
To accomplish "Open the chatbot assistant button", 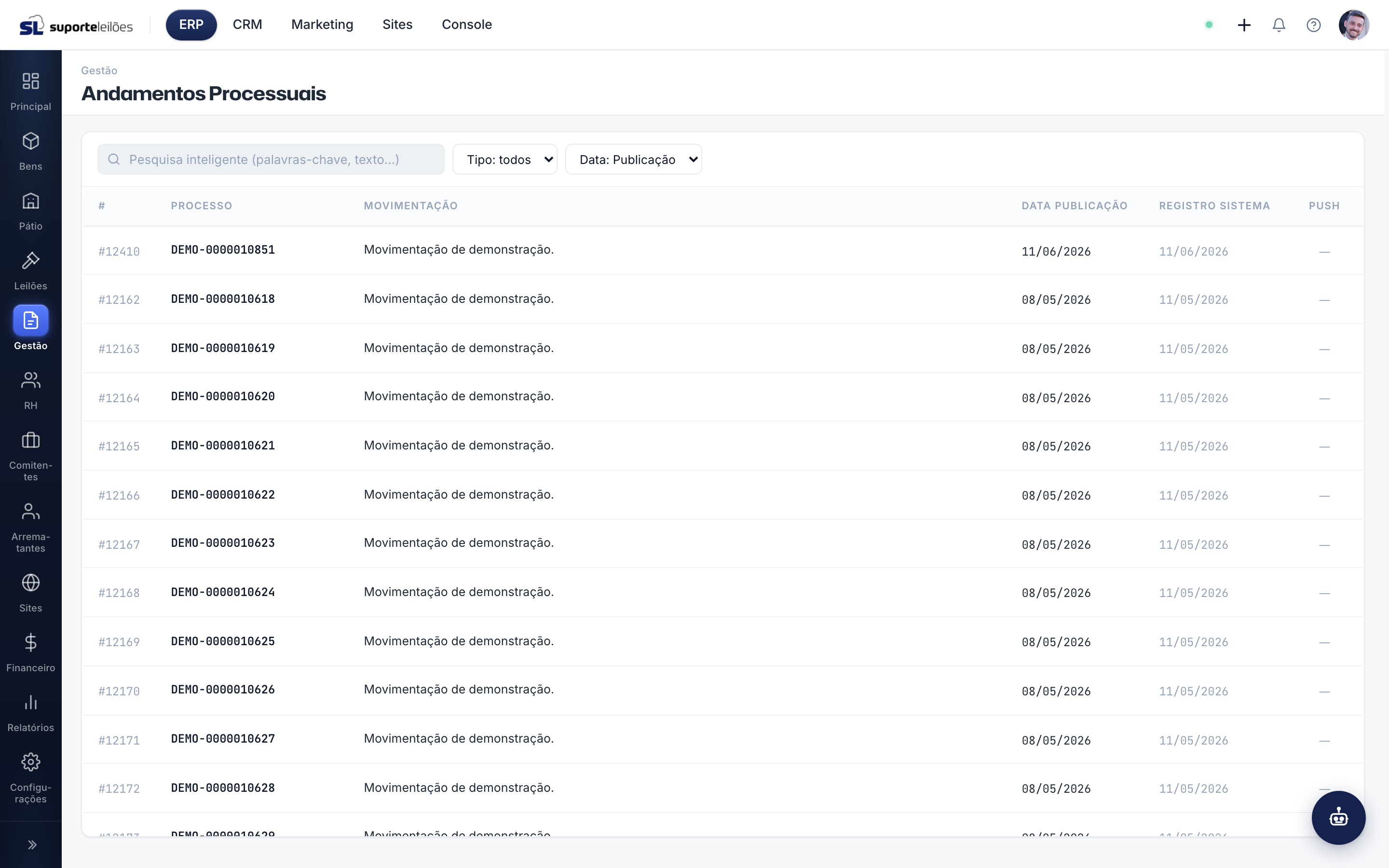I will [1338, 817].
